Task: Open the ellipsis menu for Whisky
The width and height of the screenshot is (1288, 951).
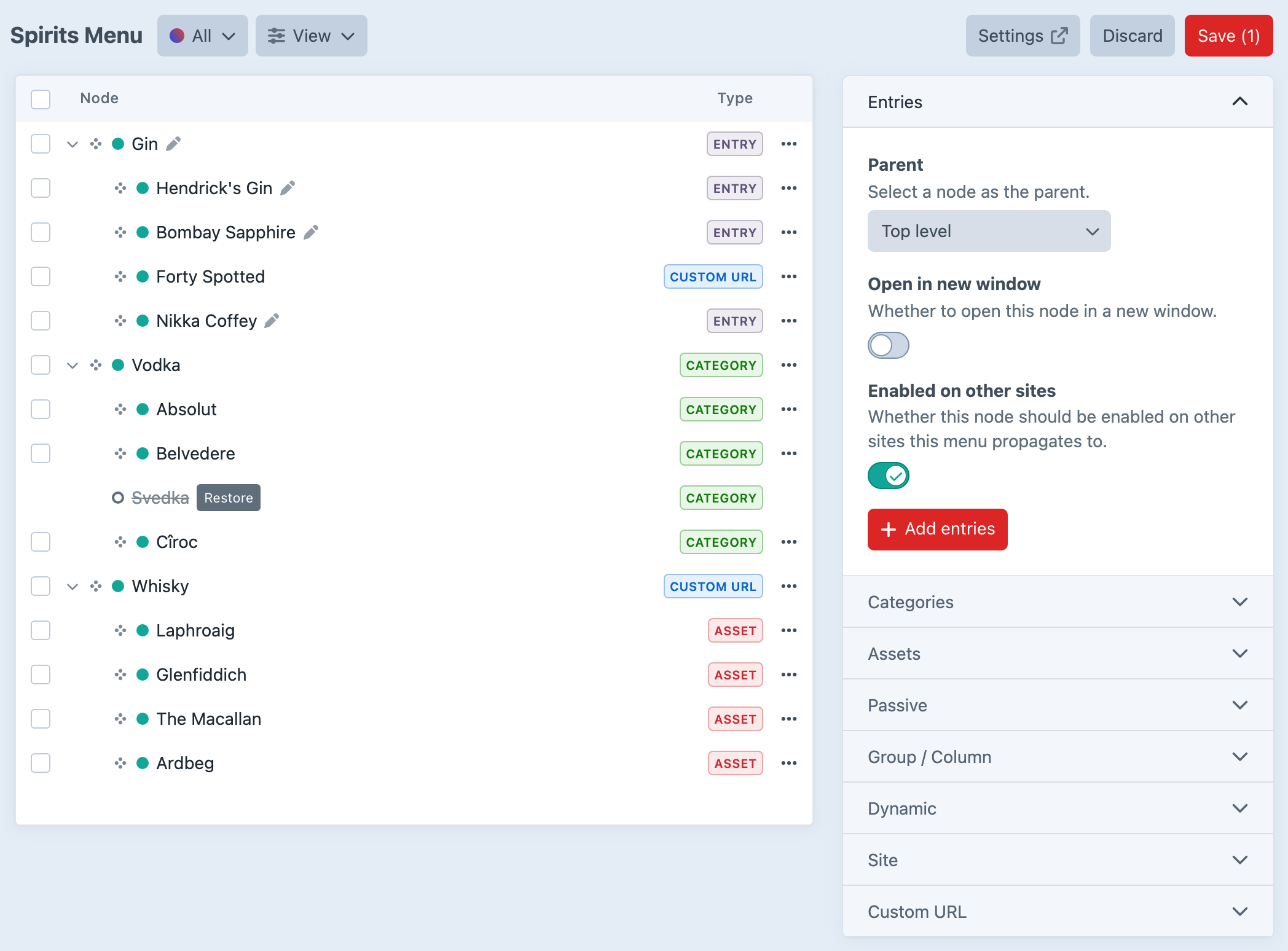Action: pyautogui.click(x=789, y=586)
